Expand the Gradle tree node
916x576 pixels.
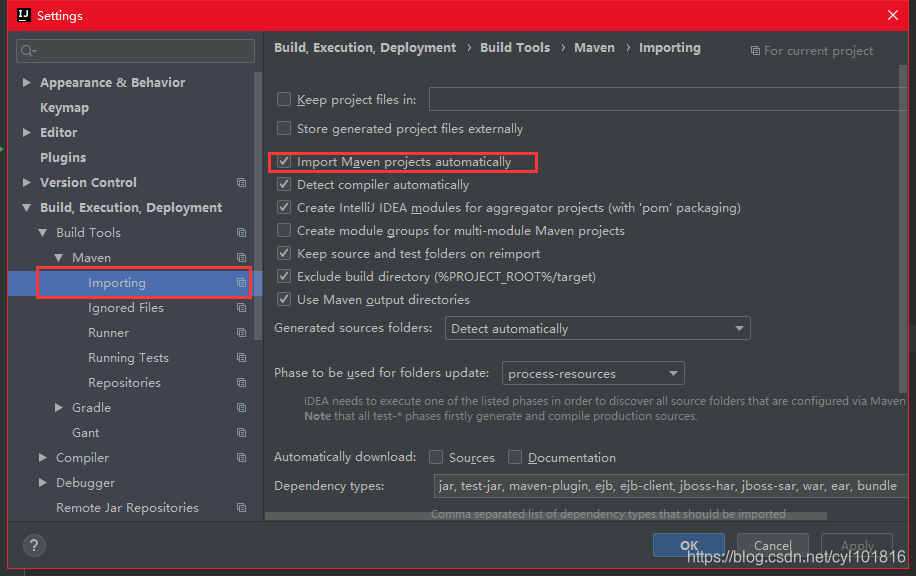58,408
